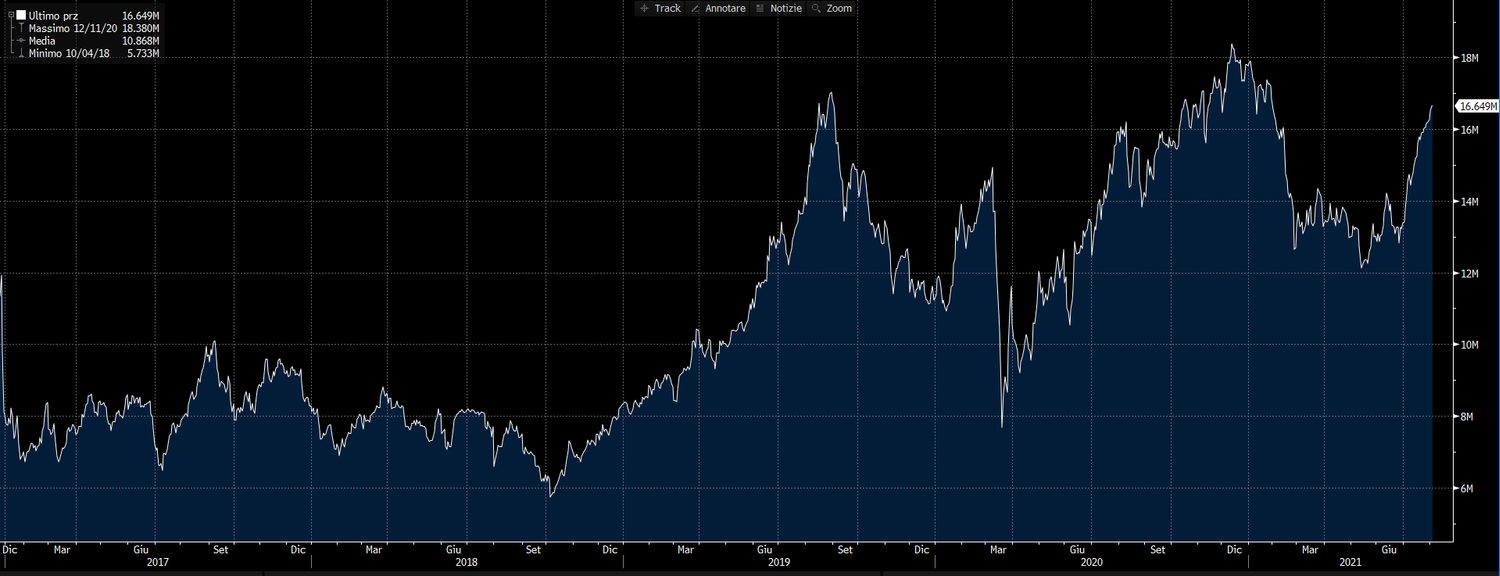Click the 18.380M maximum value
This screenshot has width=1500, height=576.
tap(140, 29)
